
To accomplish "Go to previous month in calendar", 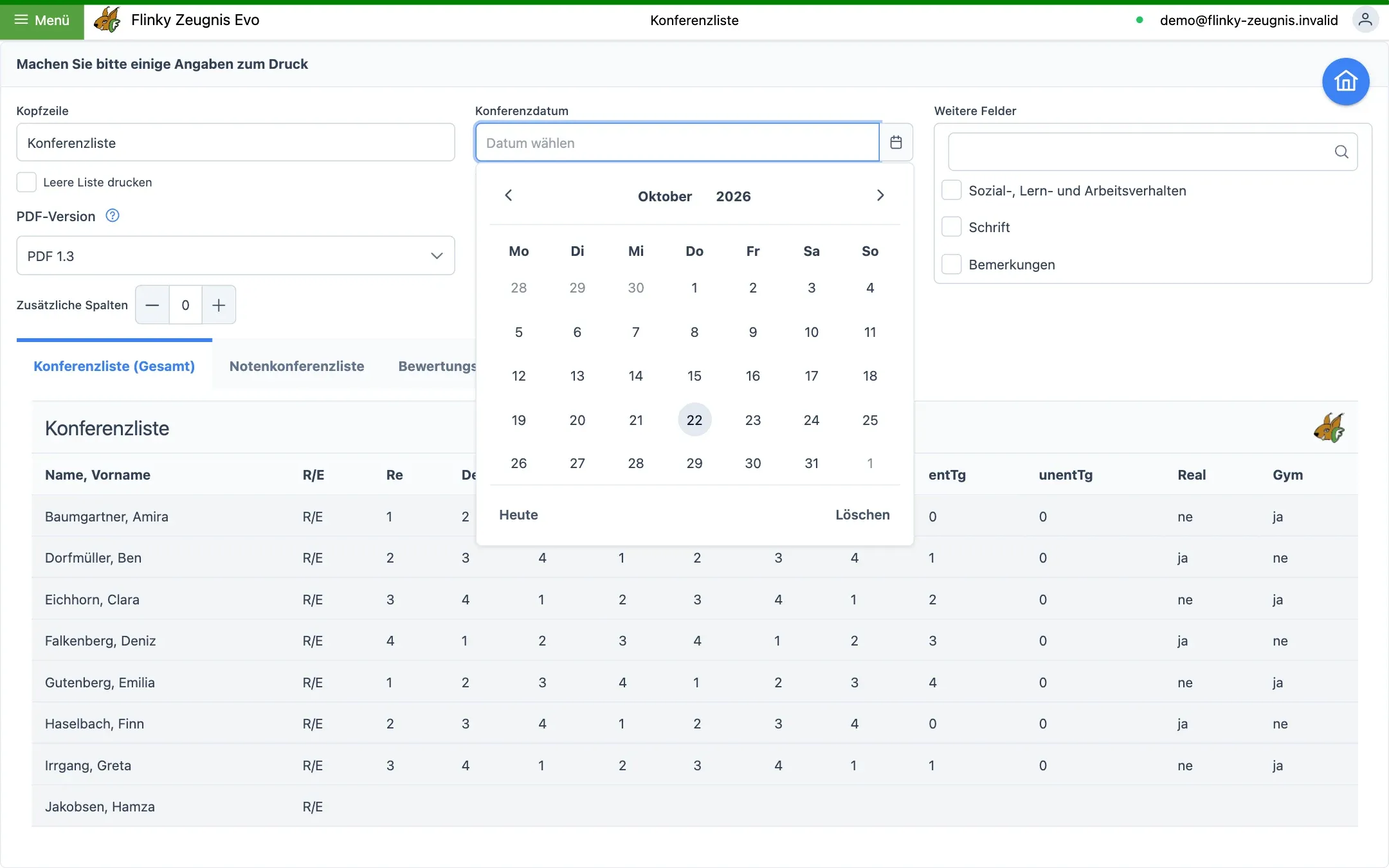I will 508,195.
